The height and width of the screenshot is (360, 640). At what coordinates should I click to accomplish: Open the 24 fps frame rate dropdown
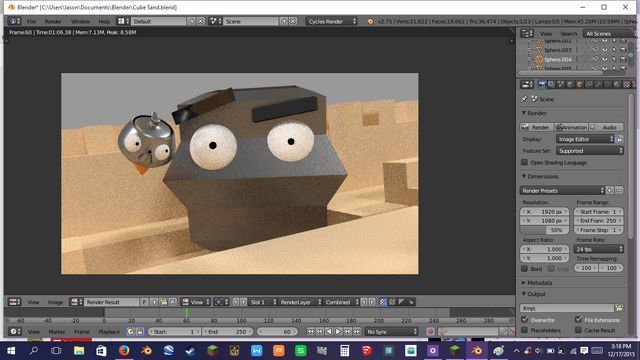tap(599, 249)
